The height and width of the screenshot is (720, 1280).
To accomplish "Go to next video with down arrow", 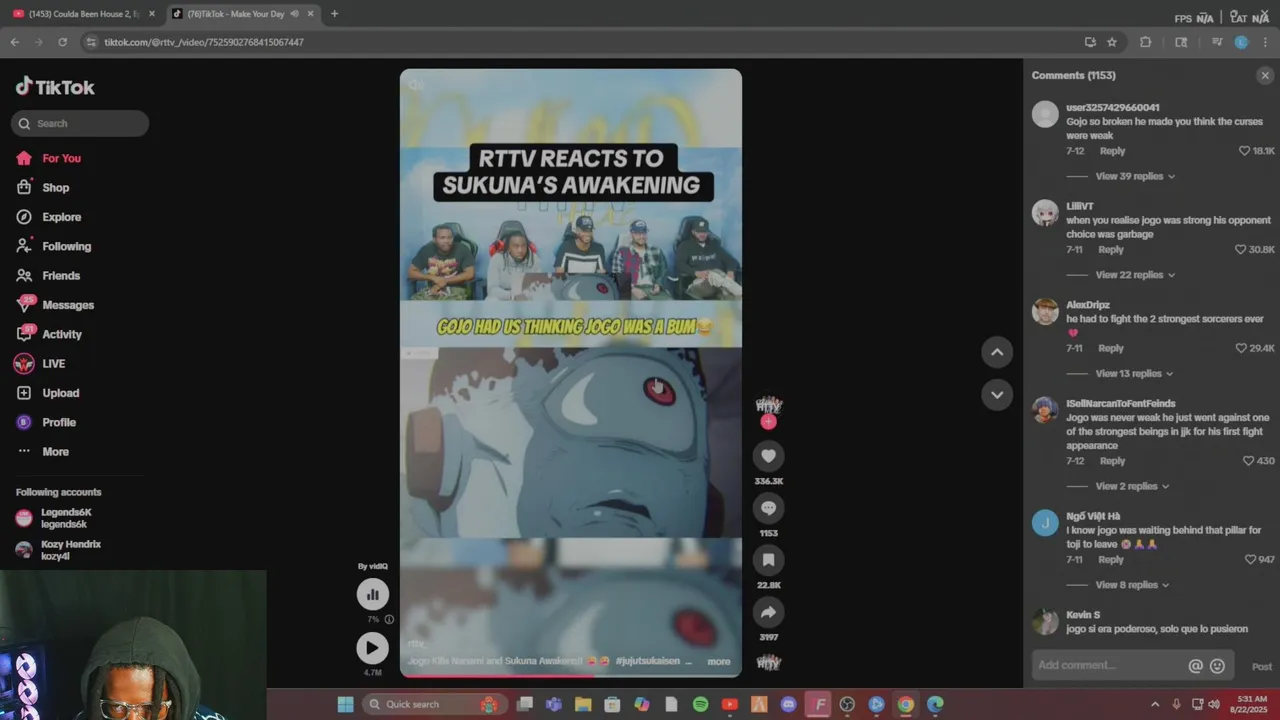I will tap(997, 395).
